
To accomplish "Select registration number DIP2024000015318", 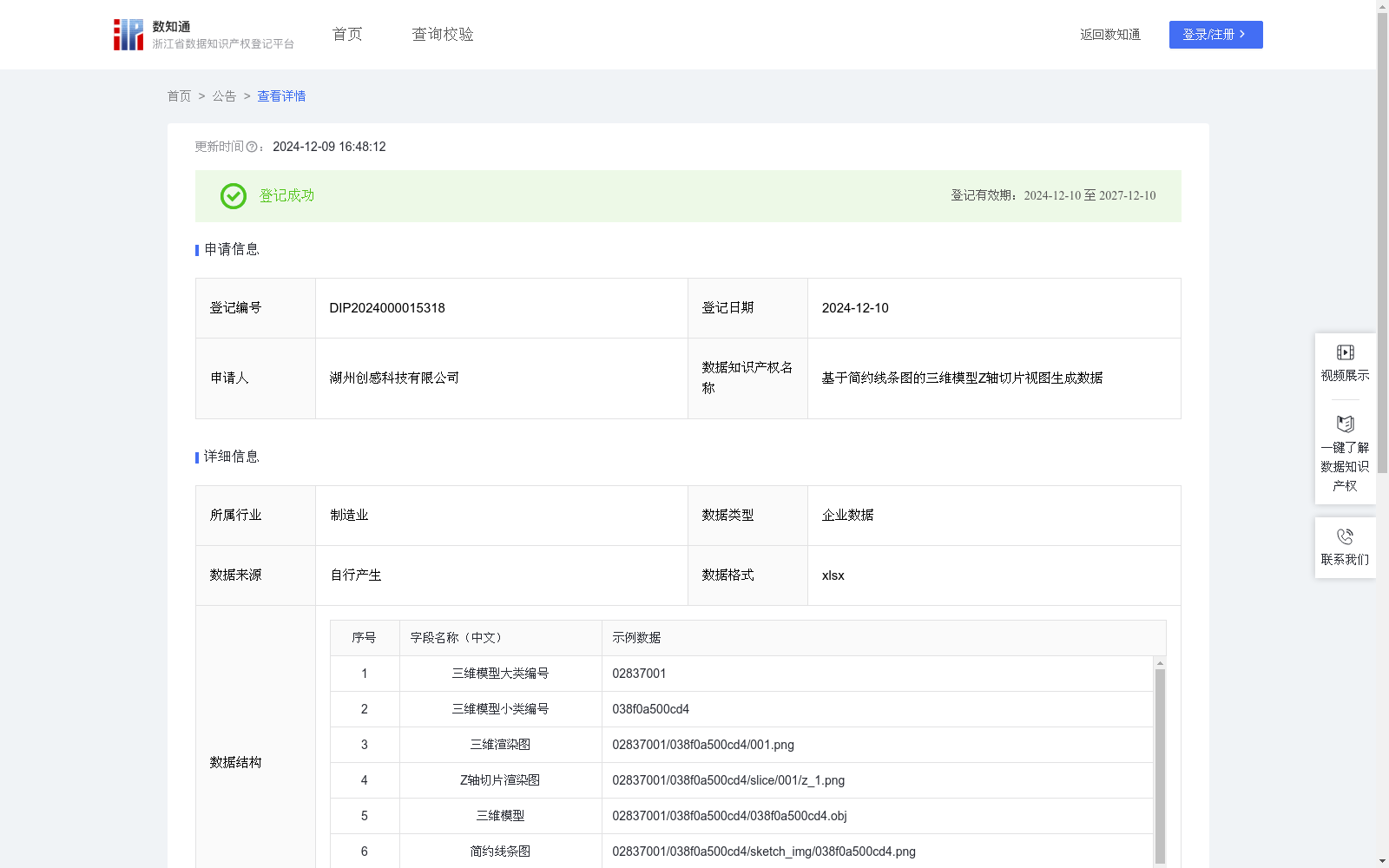I will pyautogui.click(x=387, y=308).
